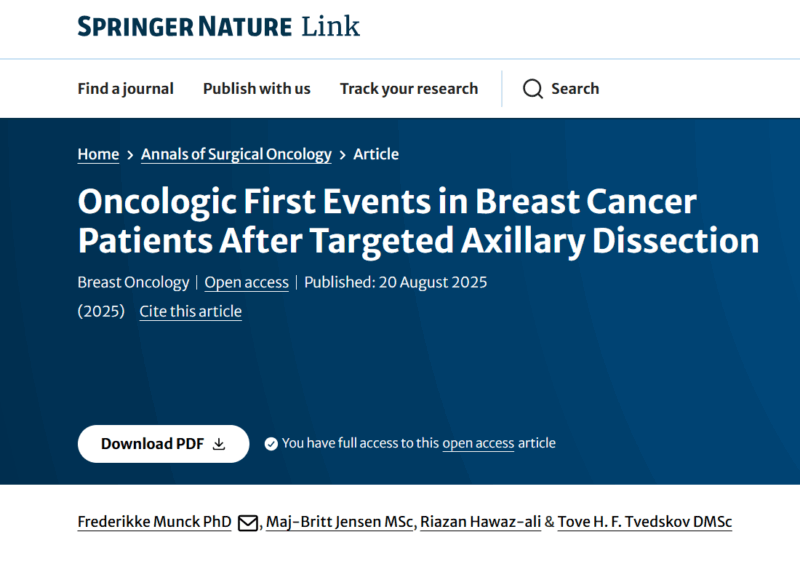The height and width of the screenshot is (572, 800).
Task: Download the article PDF
Action: coord(163,444)
